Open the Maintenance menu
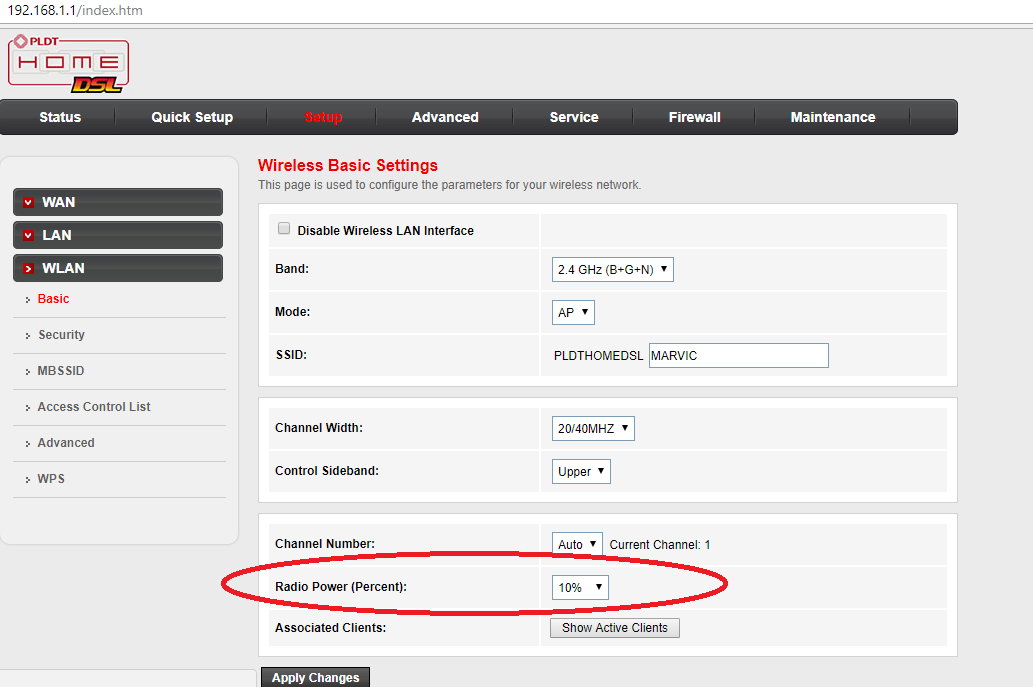The image size is (1033, 687). (x=833, y=117)
